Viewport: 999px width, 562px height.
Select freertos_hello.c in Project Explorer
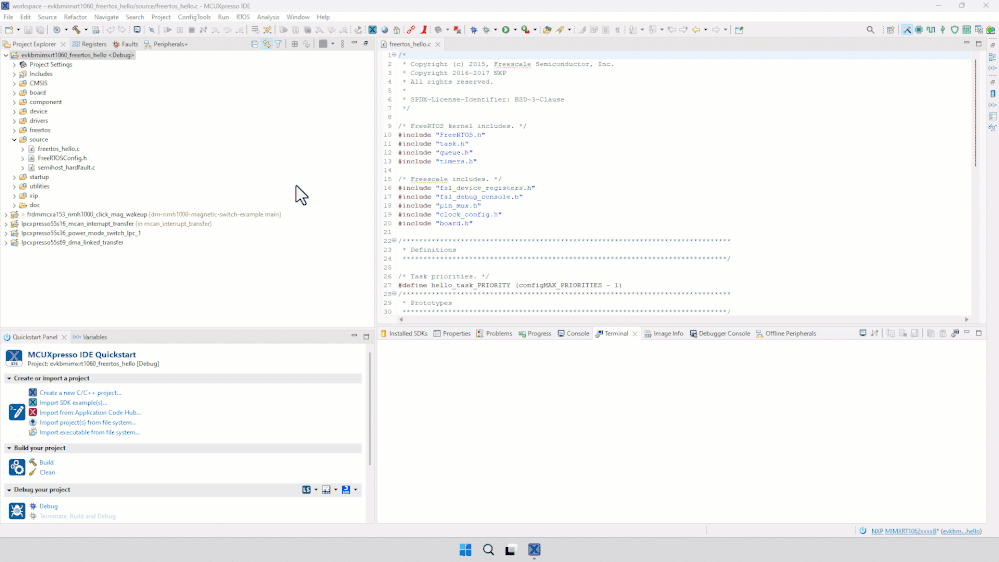[58, 149]
